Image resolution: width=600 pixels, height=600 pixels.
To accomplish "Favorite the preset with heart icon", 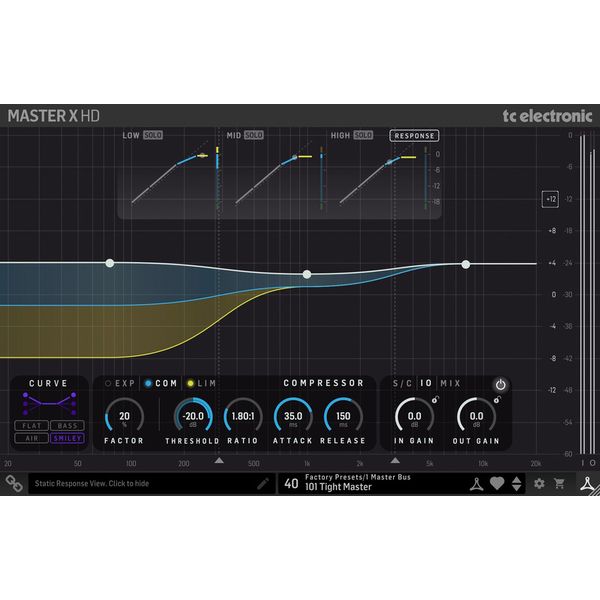I will [497, 484].
